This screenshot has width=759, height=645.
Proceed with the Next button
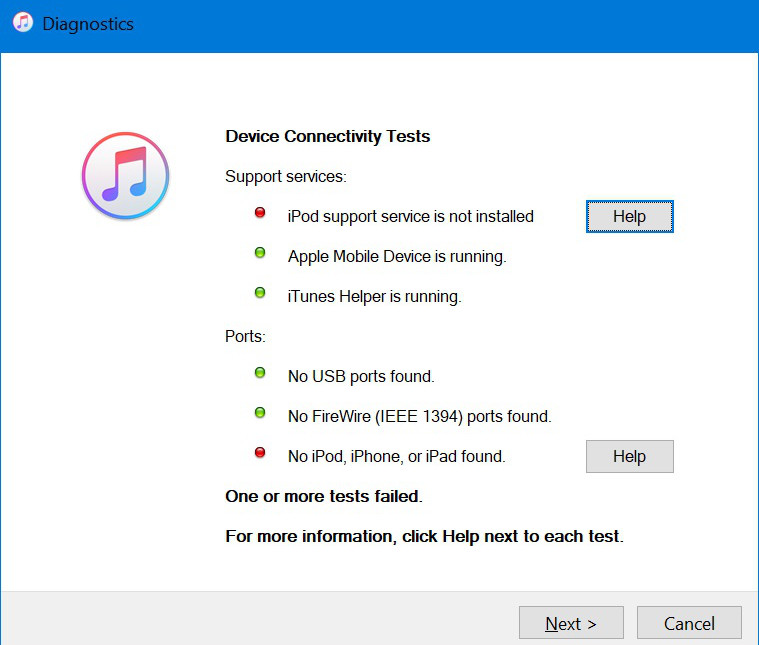click(571, 623)
